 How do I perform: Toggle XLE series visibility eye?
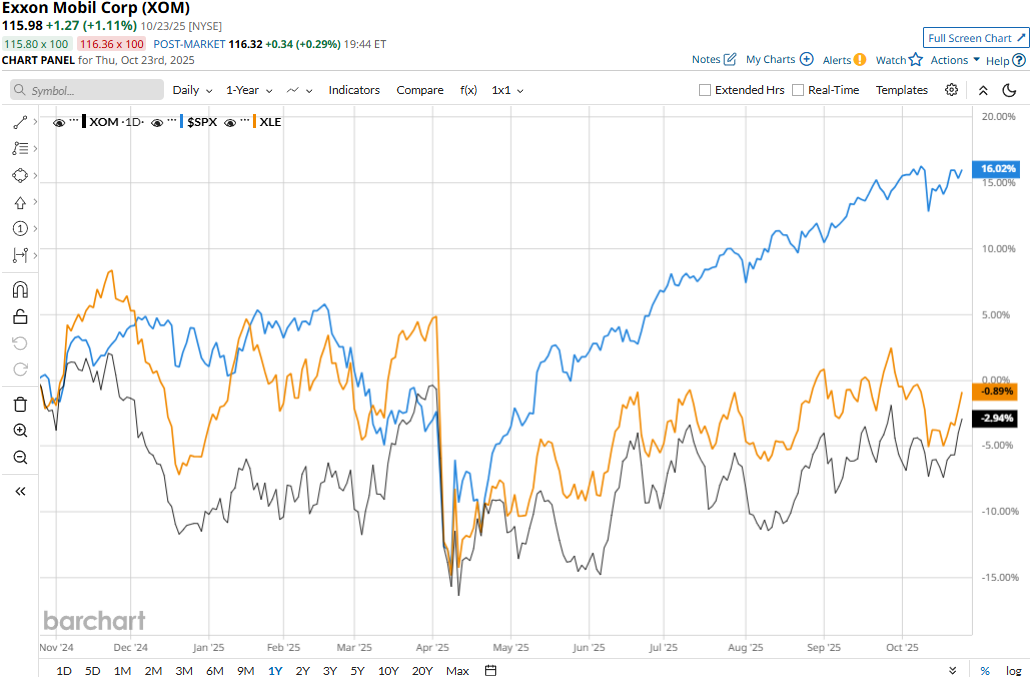click(x=230, y=122)
